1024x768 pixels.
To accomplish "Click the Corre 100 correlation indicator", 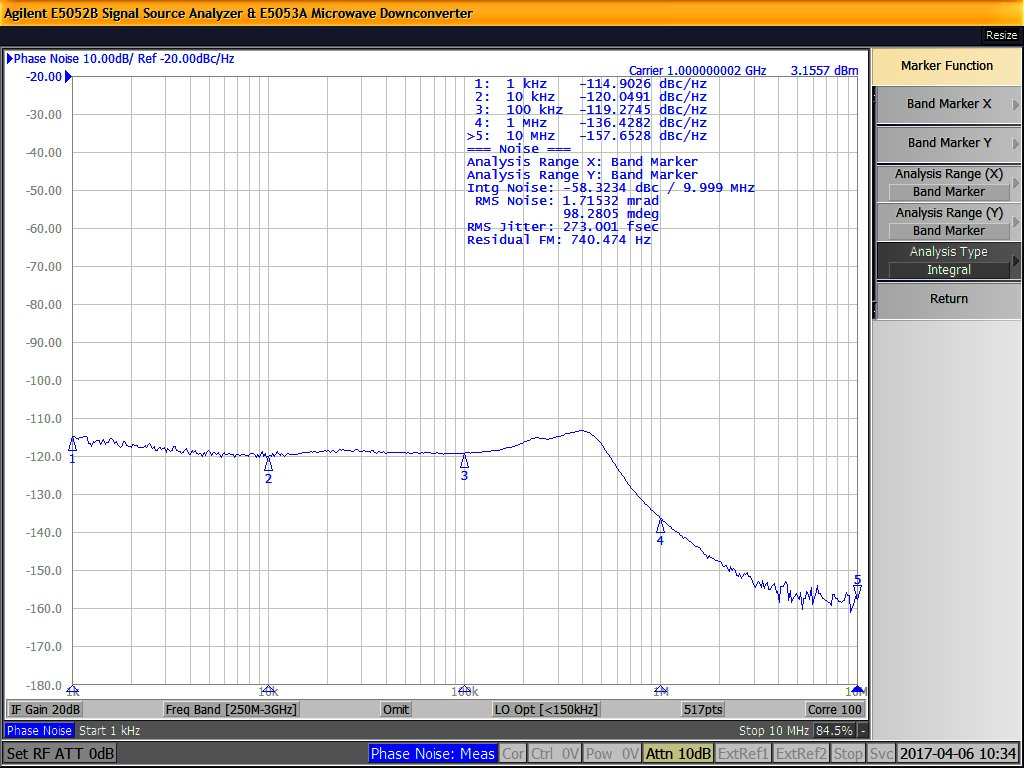I will coord(835,709).
